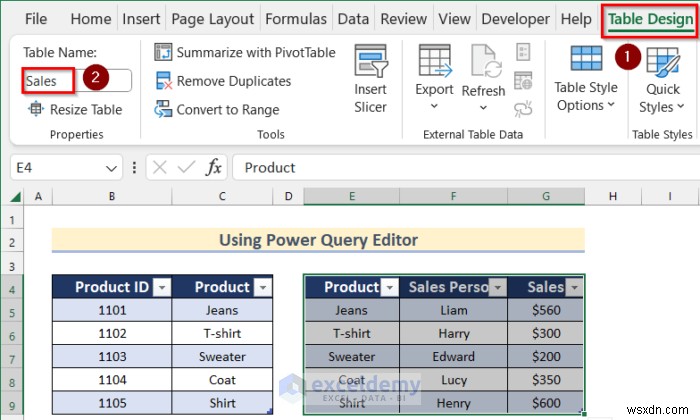700x420 pixels.
Task: Switch to the Data tab
Action: [x=353, y=19]
